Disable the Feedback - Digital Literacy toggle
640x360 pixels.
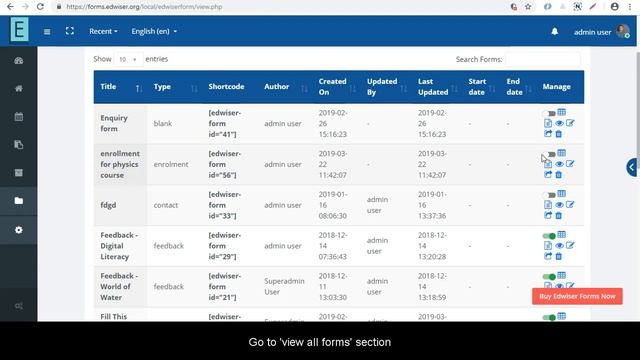pyautogui.click(x=549, y=236)
